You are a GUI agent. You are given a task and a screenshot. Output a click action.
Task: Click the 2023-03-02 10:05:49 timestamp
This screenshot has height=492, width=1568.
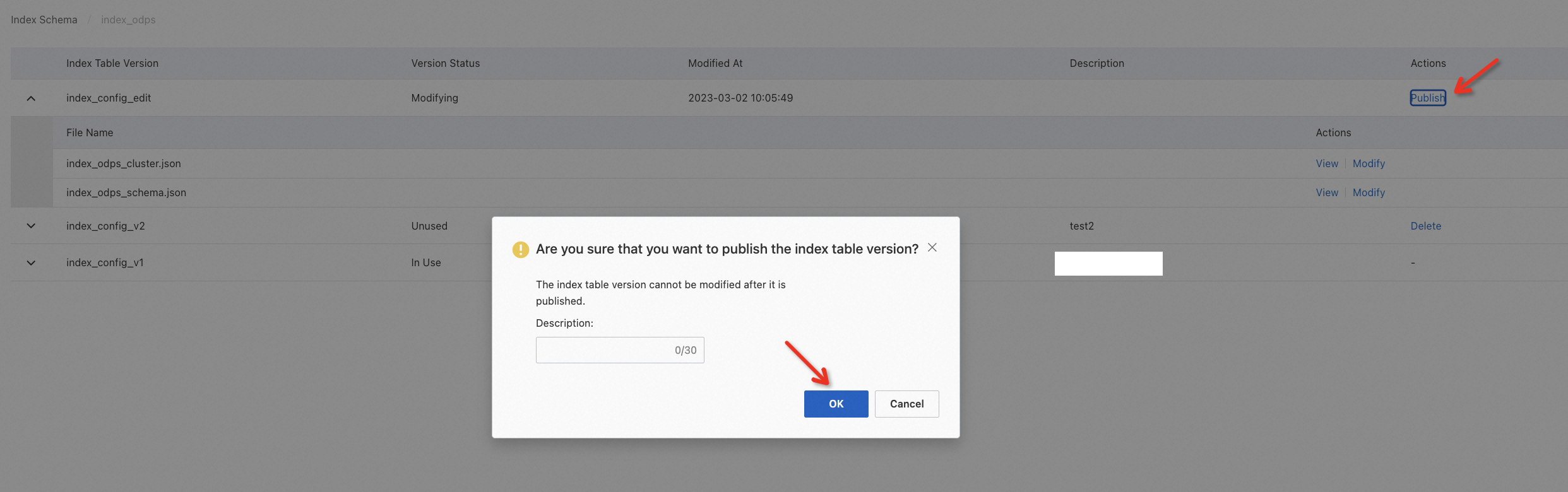(740, 98)
